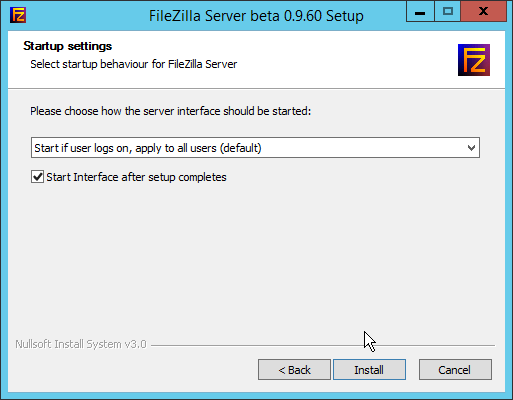This screenshot has width=513, height=400.
Task: Click the 'Nullsoft Install System v3.0' text
Action: 81,344
